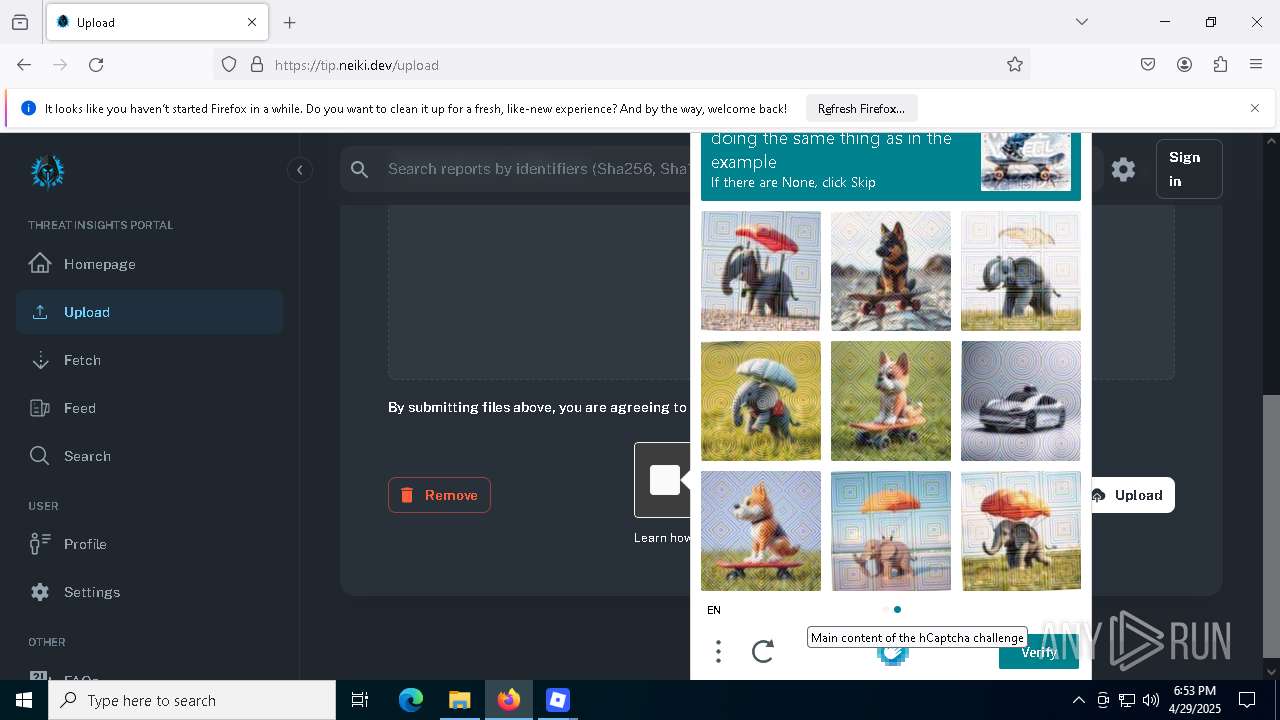Open the Firefox application menu
Viewport: 1280px width, 720px height.
point(1256,65)
